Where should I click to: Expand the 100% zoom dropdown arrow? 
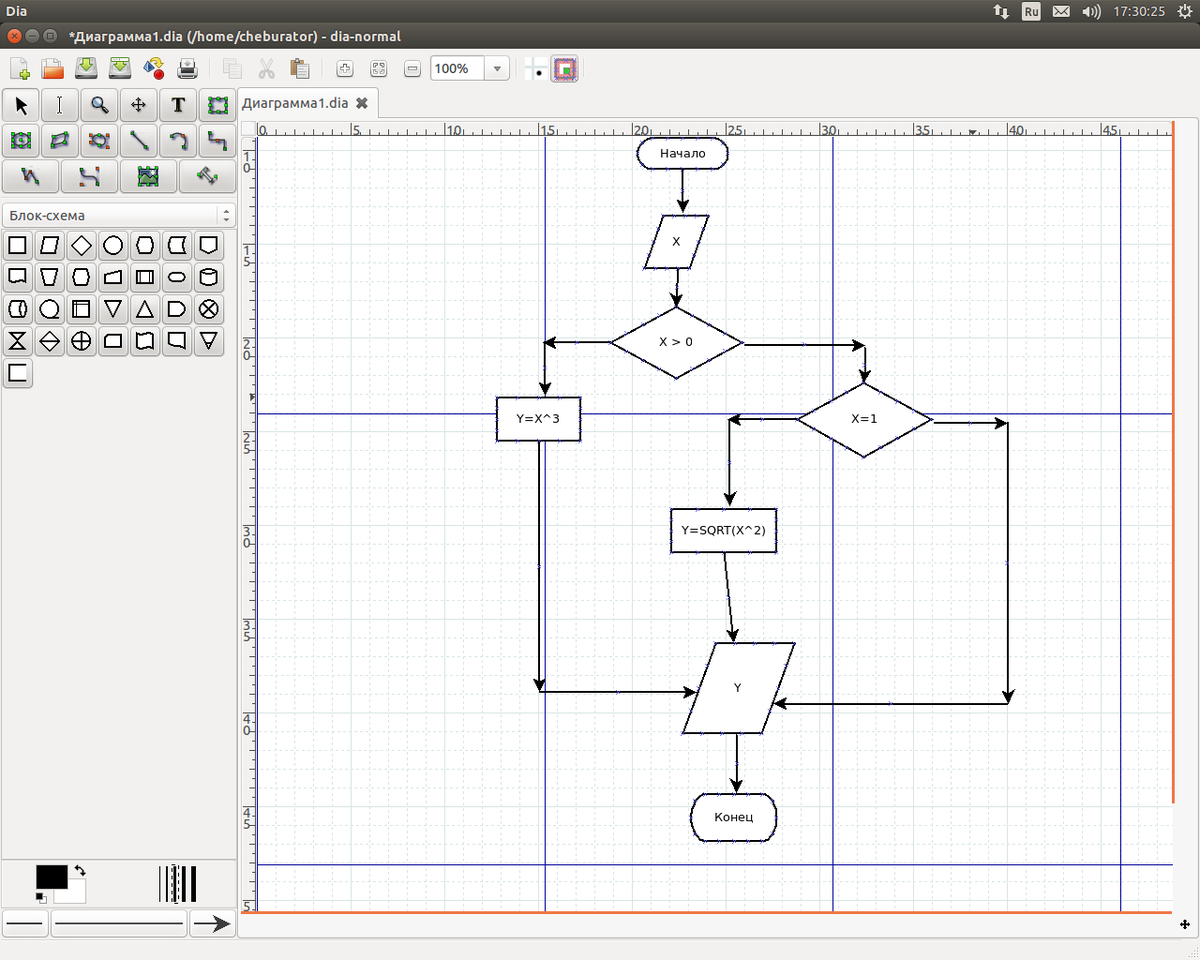pos(497,69)
